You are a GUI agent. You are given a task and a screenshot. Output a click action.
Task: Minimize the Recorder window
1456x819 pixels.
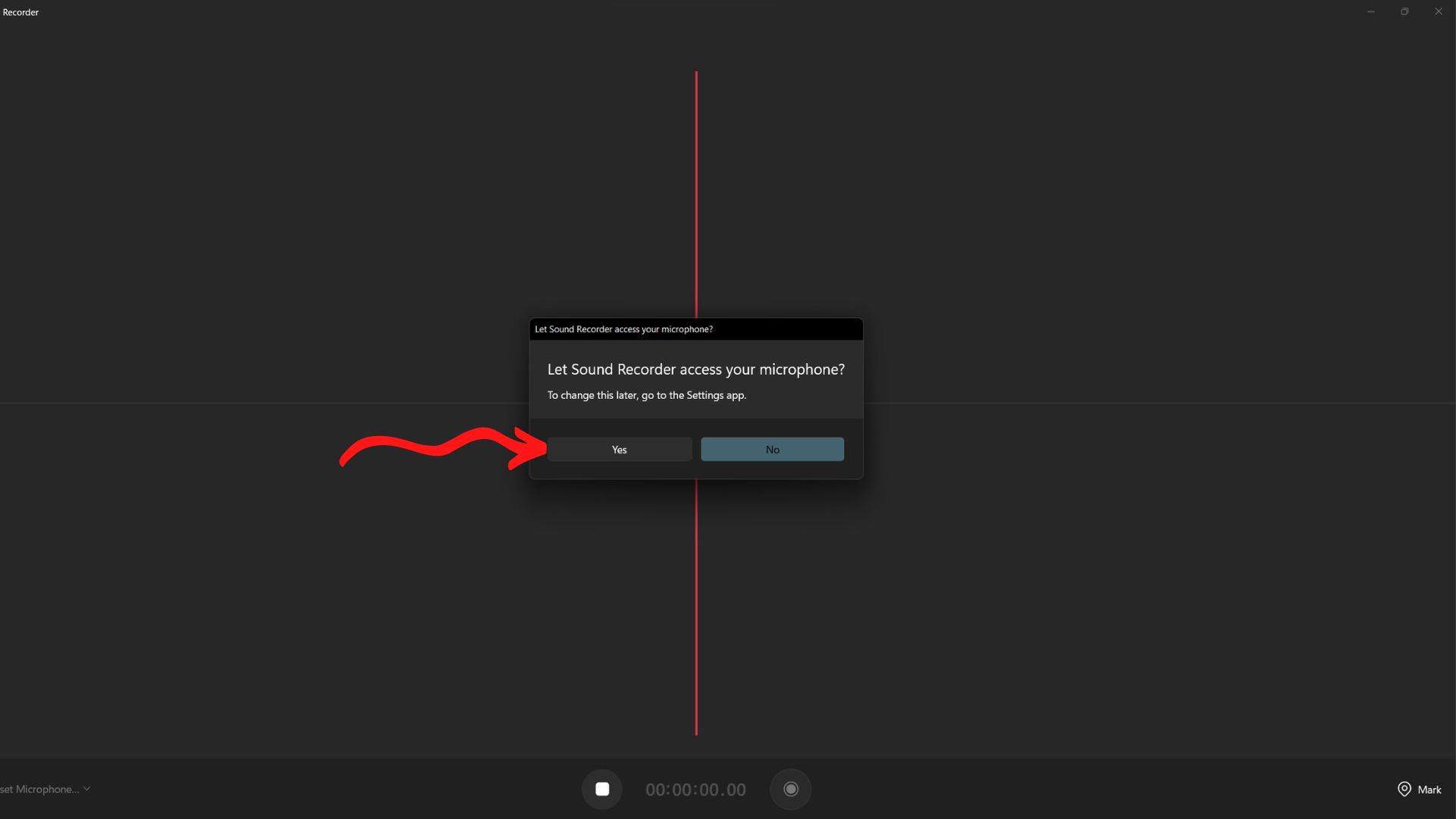coord(1370,11)
